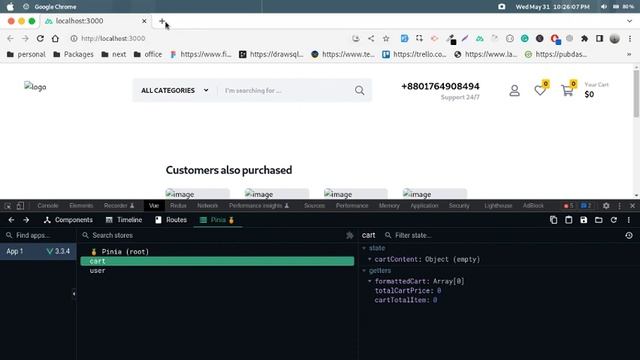640x360 pixels.
Task: Select the user store
Action: (x=217, y=271)
